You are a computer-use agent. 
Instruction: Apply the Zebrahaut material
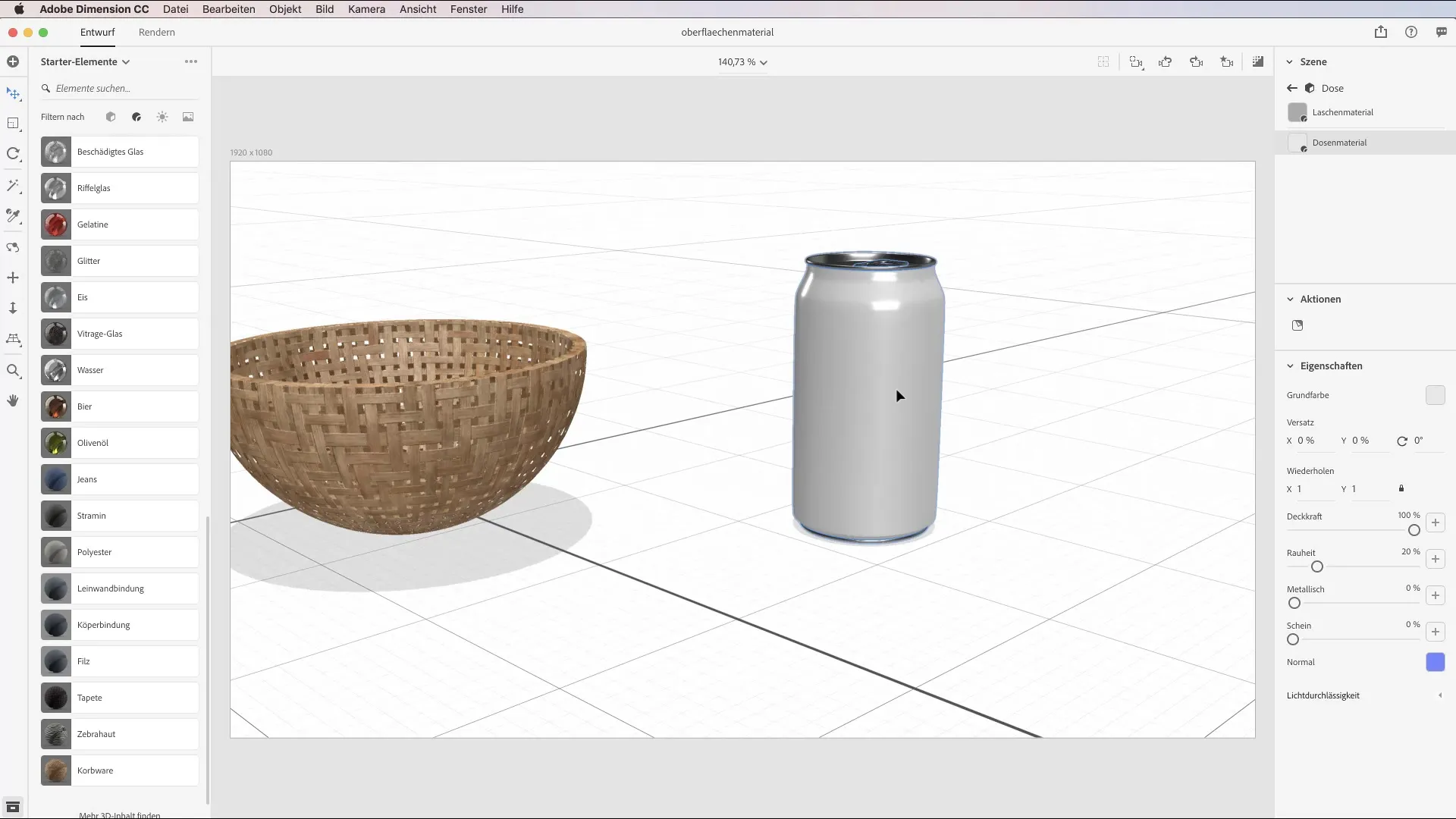tap(120, 734)
